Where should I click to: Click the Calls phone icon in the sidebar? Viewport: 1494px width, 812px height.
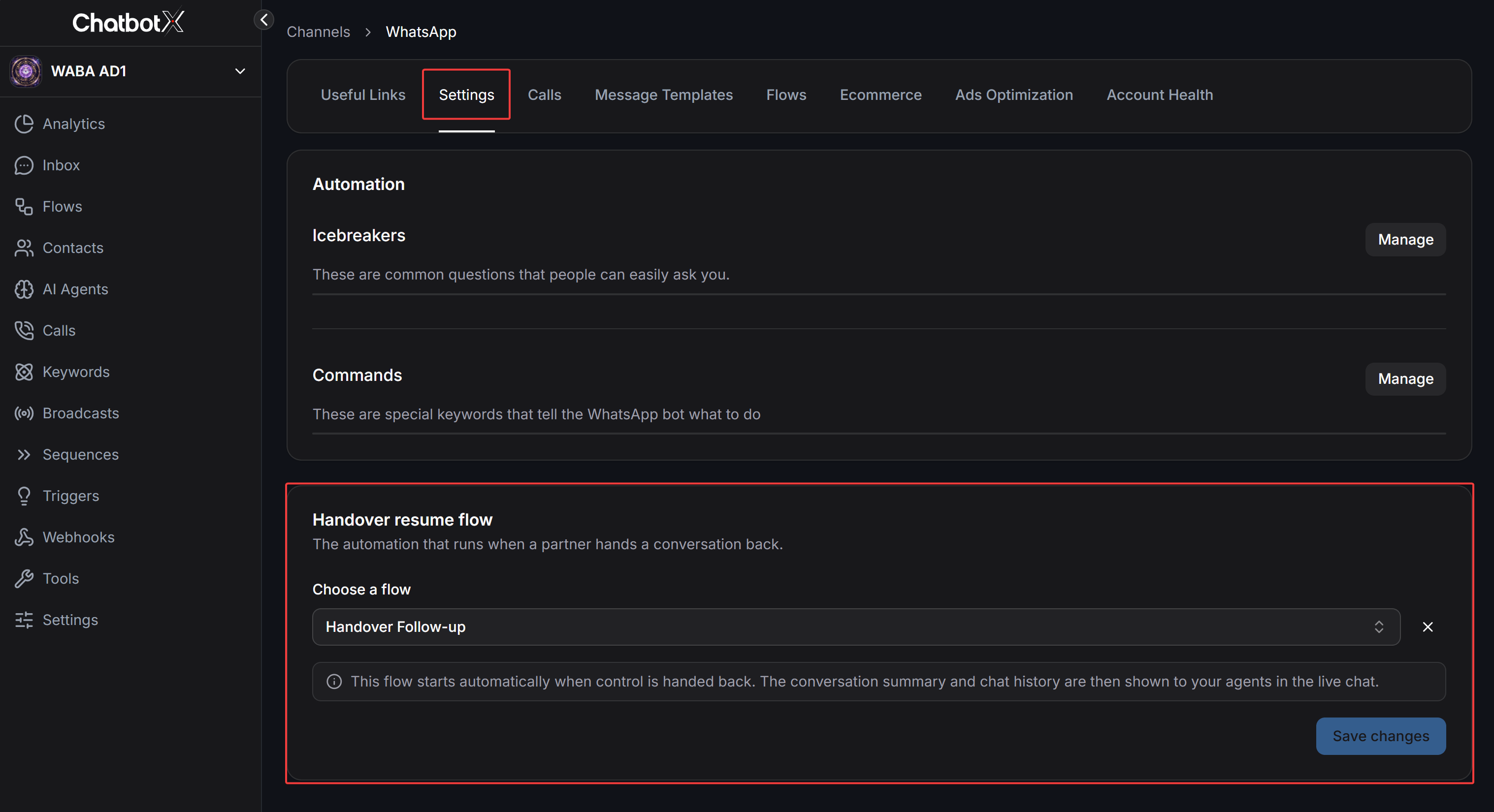pos(24,330)
